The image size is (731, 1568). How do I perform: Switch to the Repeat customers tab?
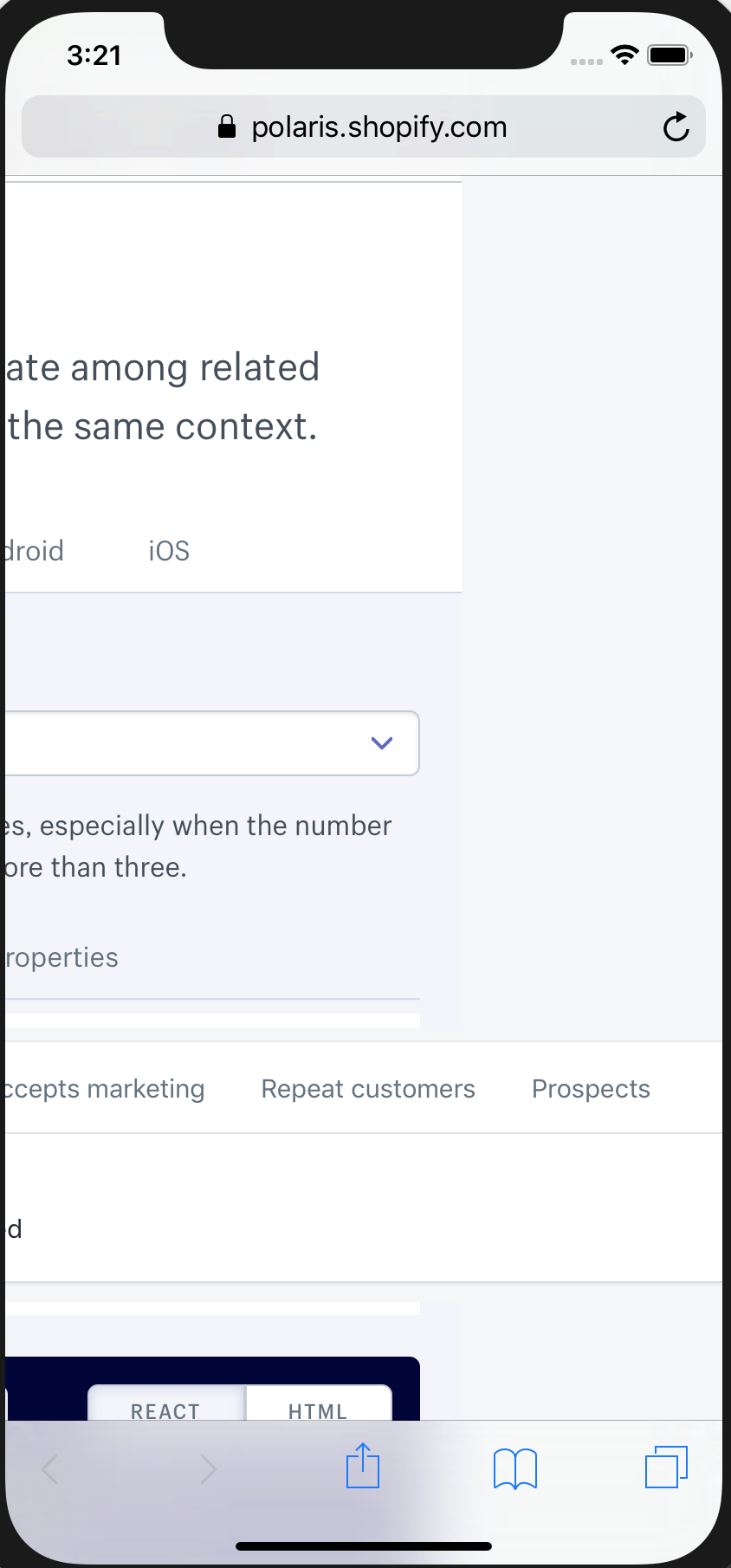coord(367,1088)
